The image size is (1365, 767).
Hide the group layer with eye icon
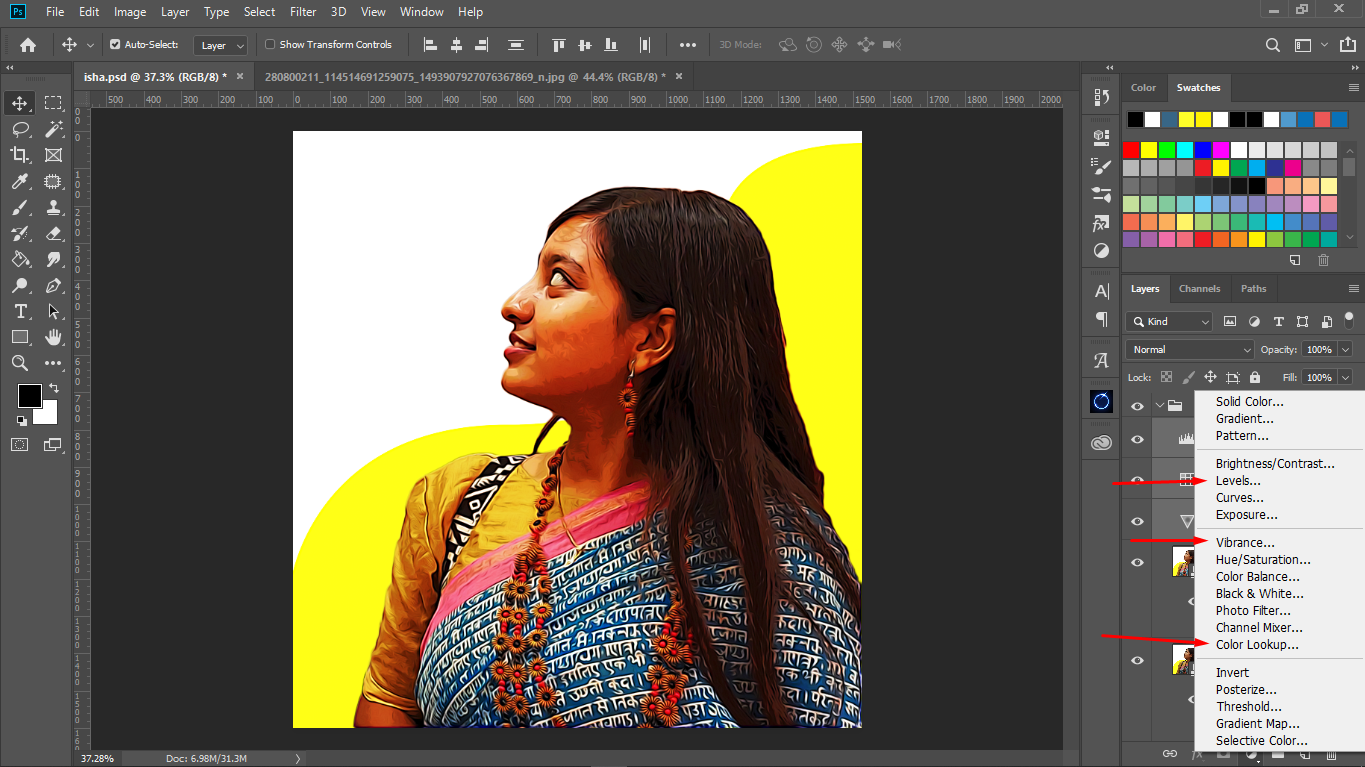[1137, 406]
